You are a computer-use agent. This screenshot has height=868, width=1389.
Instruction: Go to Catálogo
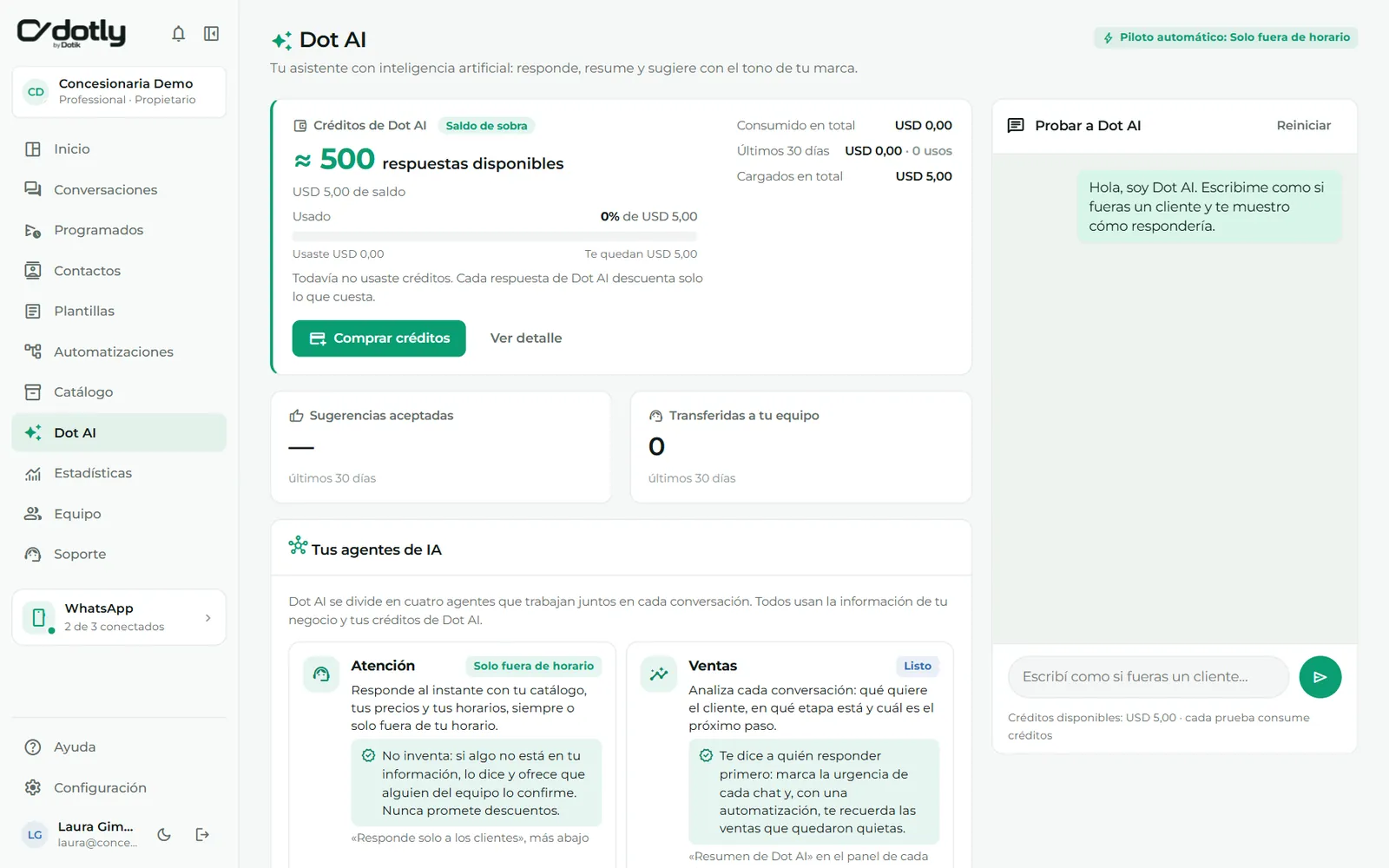[119, 392]
